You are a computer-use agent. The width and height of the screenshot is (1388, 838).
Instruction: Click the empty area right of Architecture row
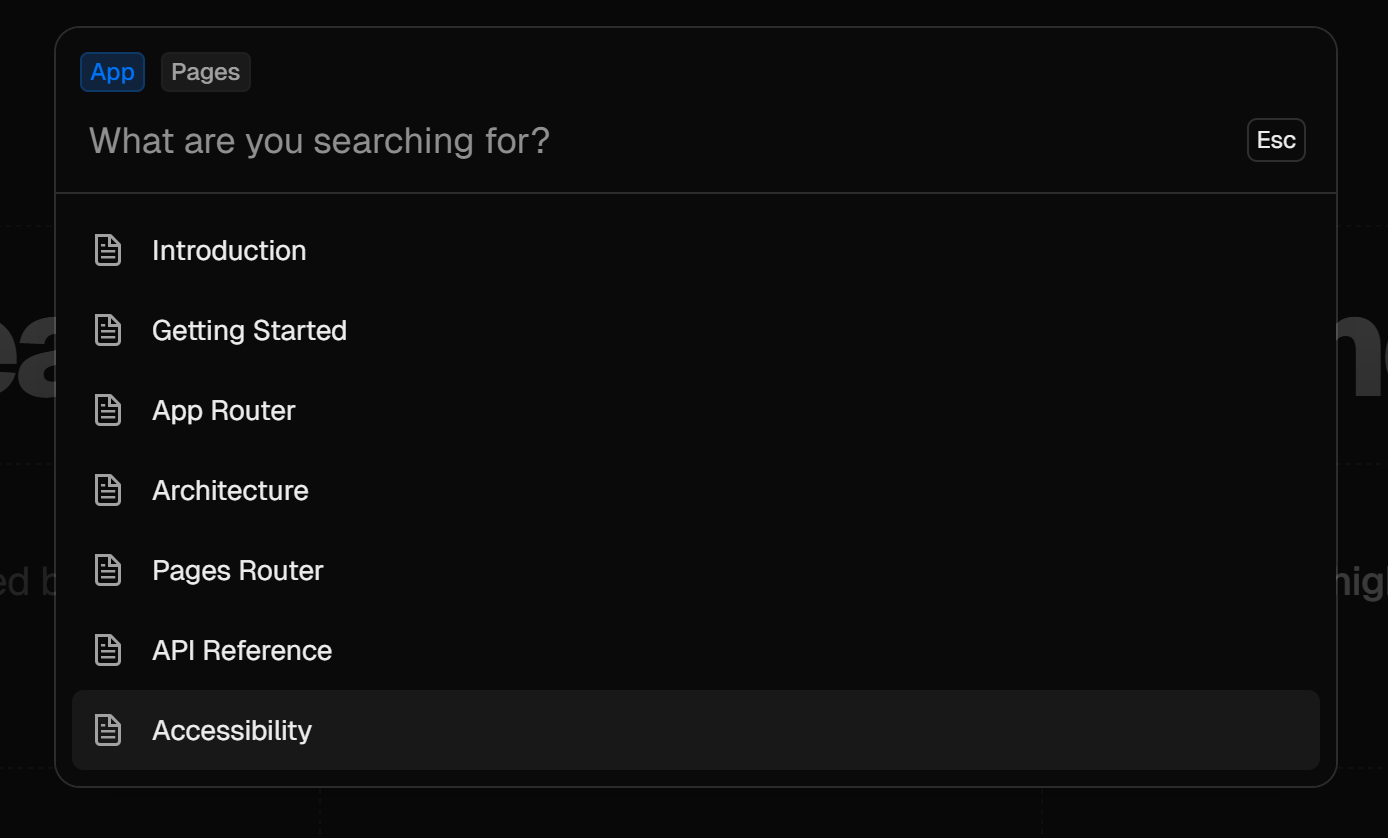[x=800, y=490]
